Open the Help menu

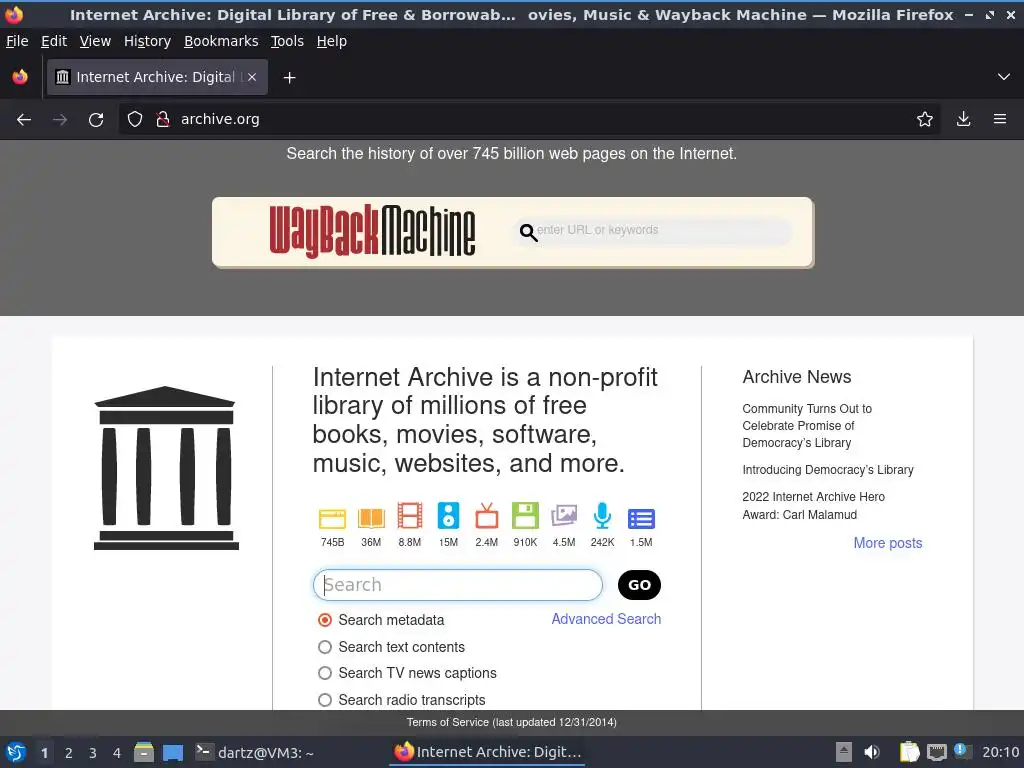point(332,41)
